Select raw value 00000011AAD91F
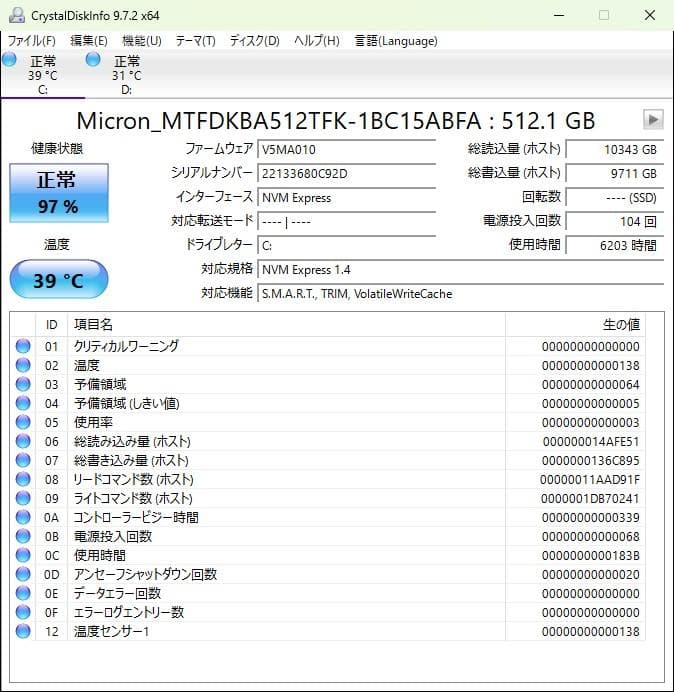The height and width of the screenshot is (692, 674). coord(590,479)
